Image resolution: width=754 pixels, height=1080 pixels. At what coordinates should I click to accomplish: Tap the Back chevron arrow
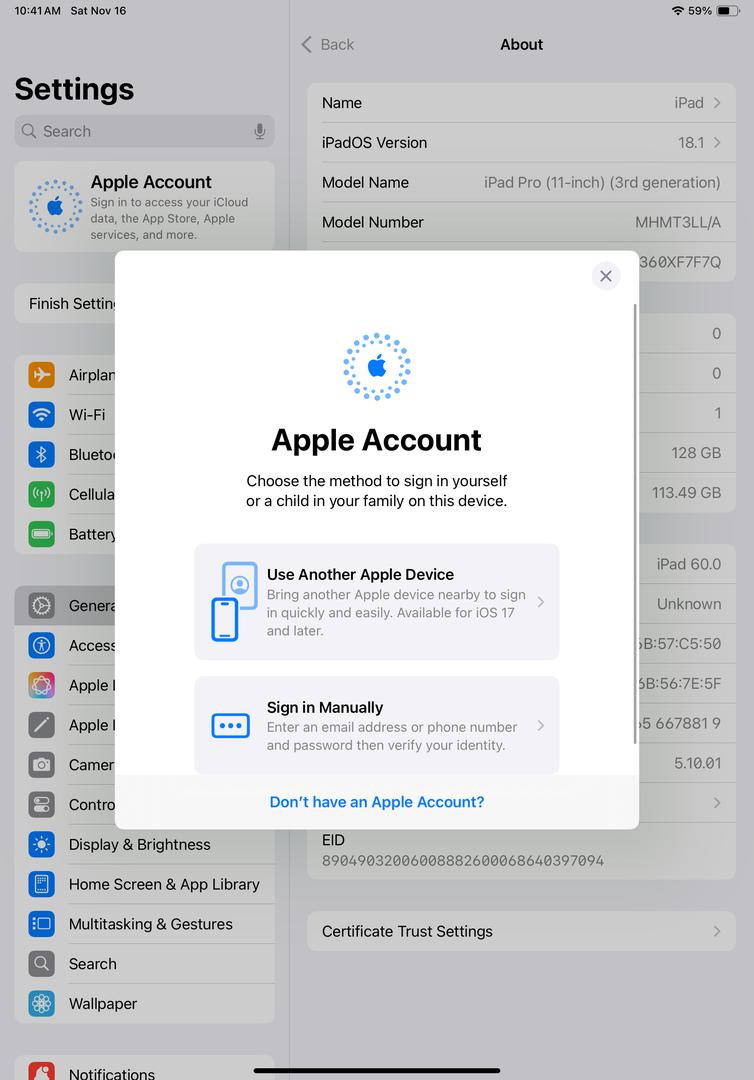[306, 45]
